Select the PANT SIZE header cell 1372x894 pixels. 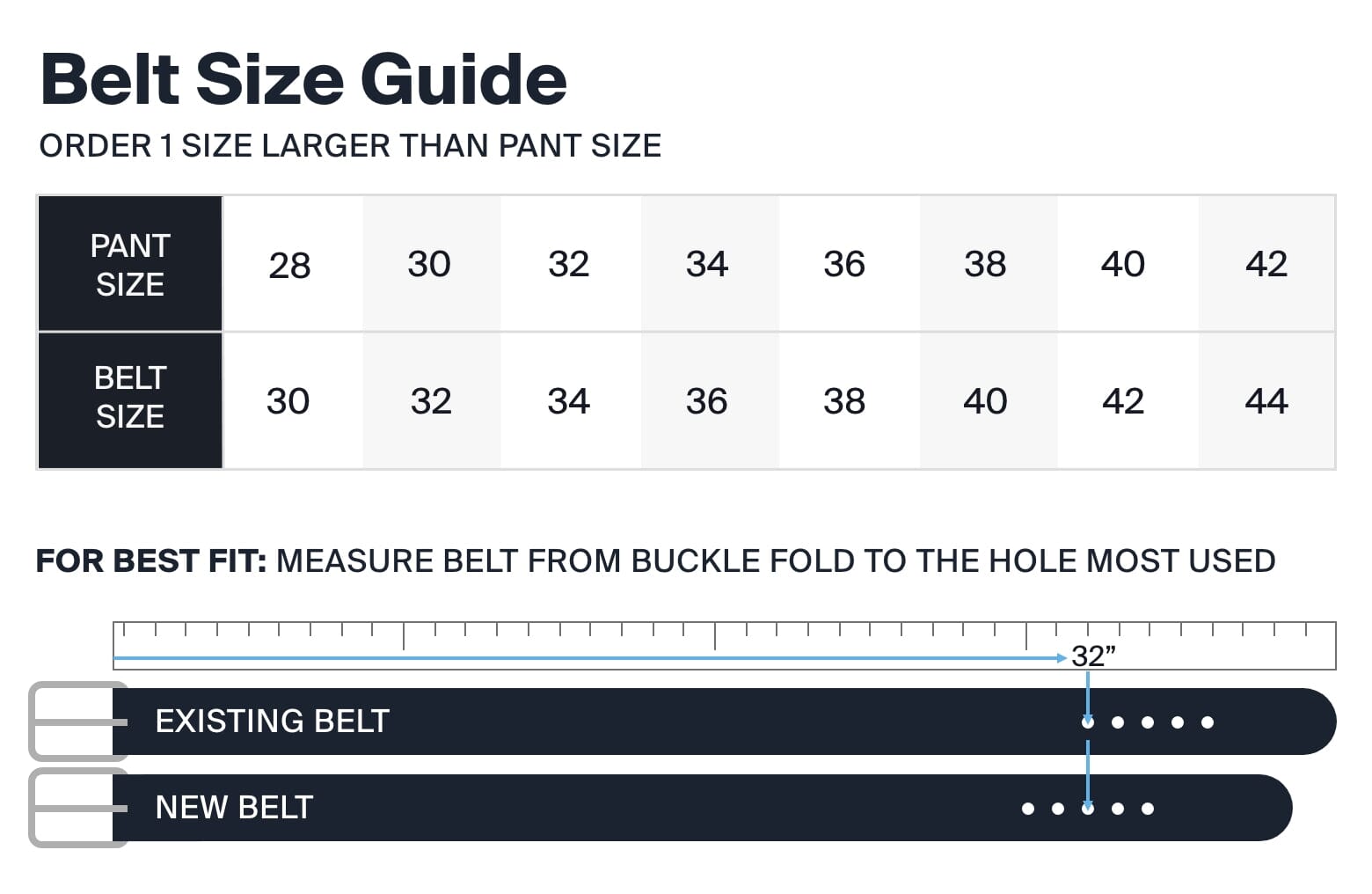click(x=130, y=264)
